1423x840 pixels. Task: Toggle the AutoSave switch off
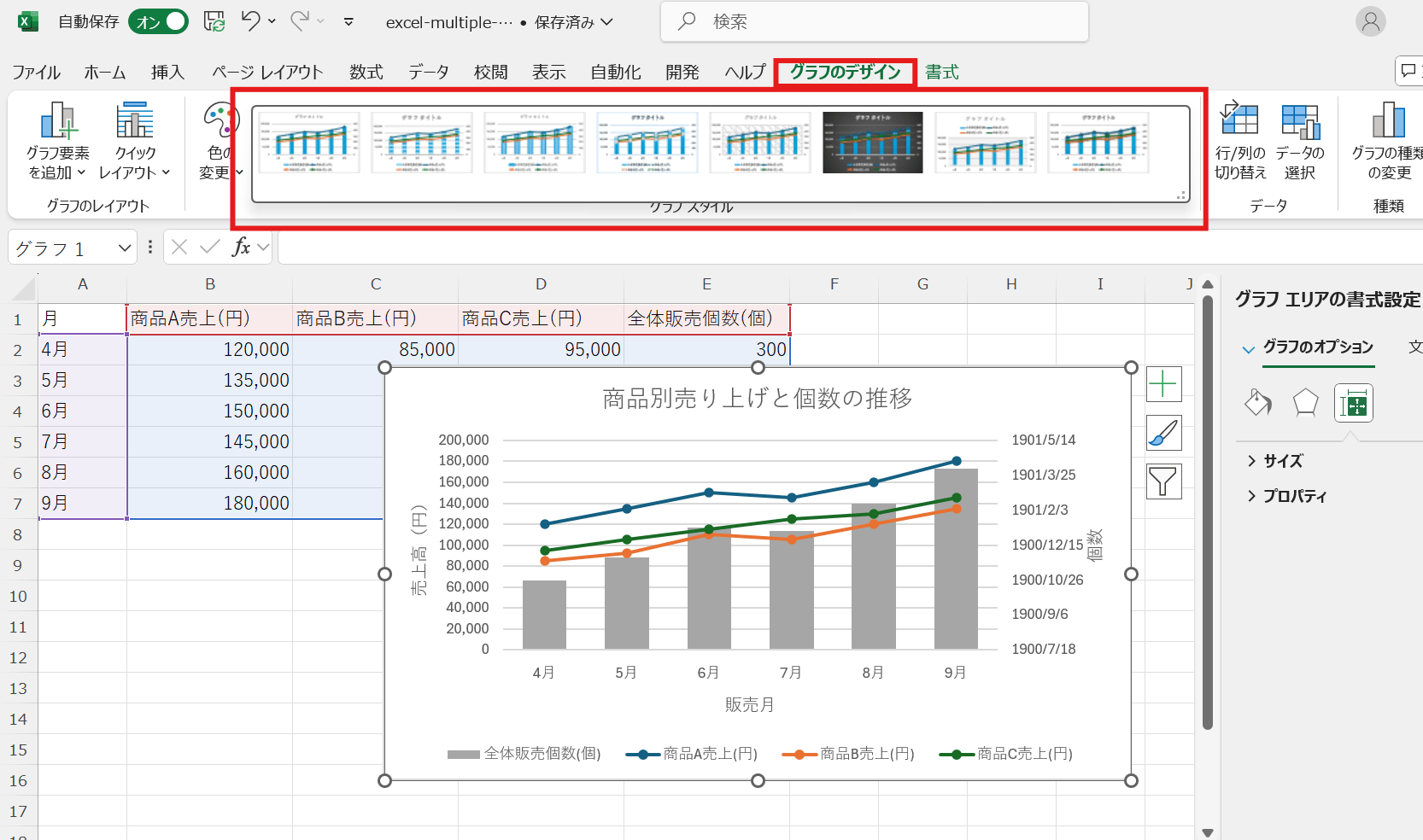pos(159,22)
